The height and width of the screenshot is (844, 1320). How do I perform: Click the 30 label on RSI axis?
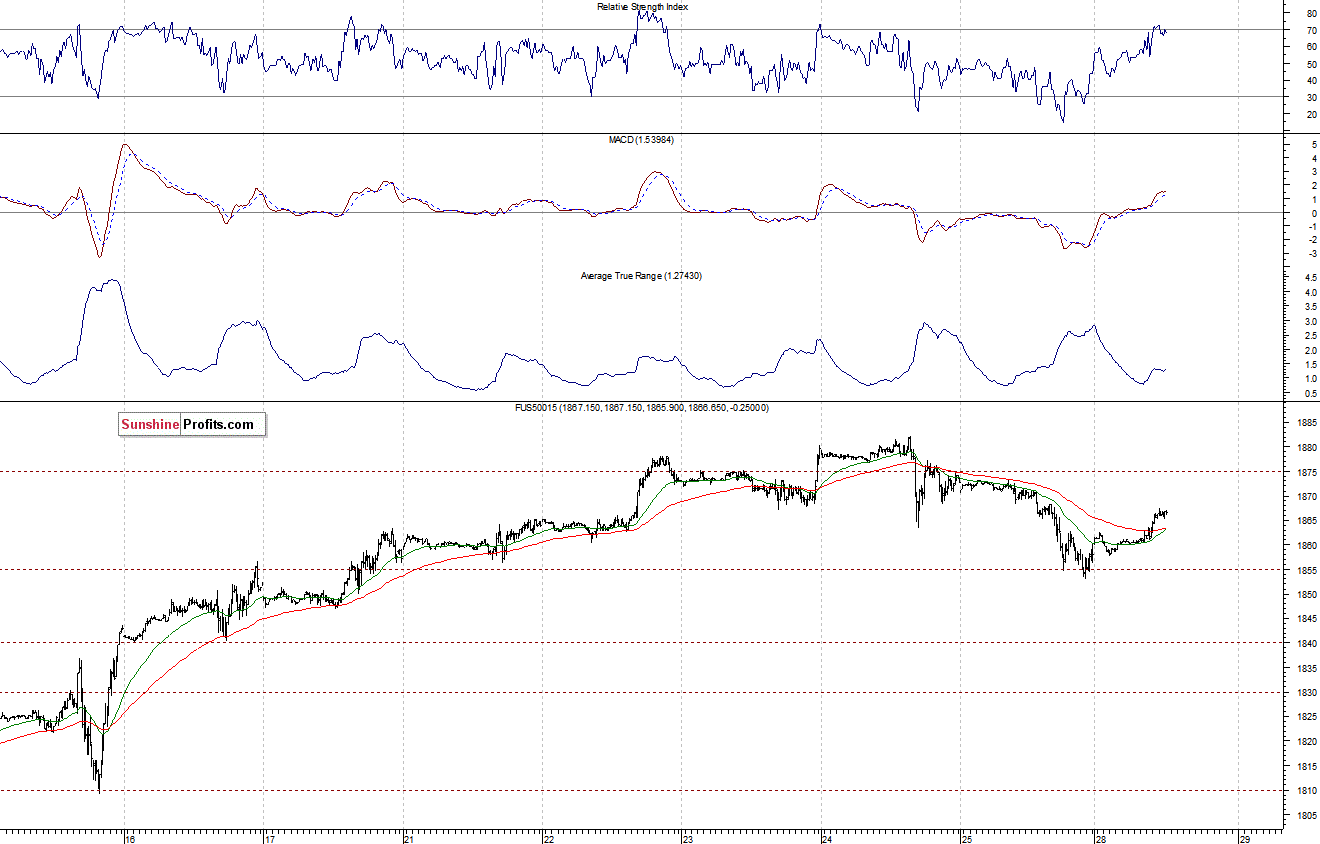coord(1310,98)
